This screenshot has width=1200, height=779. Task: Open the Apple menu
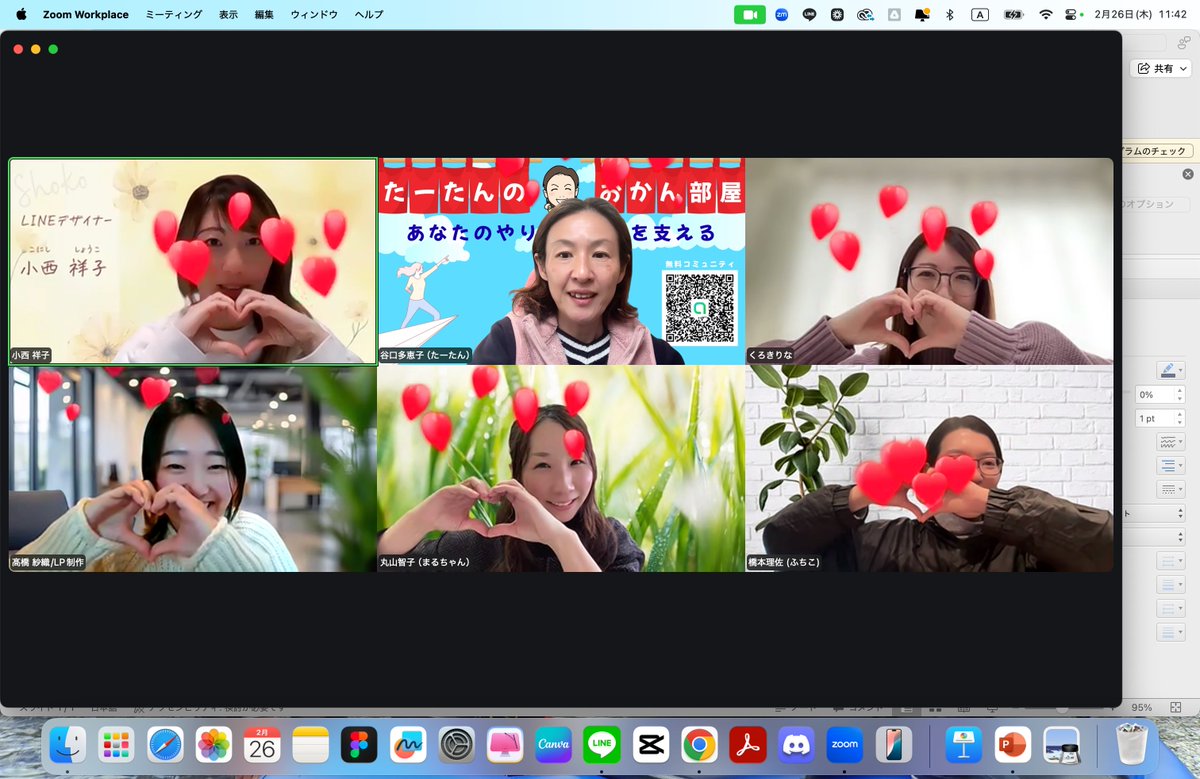(21, 14)
